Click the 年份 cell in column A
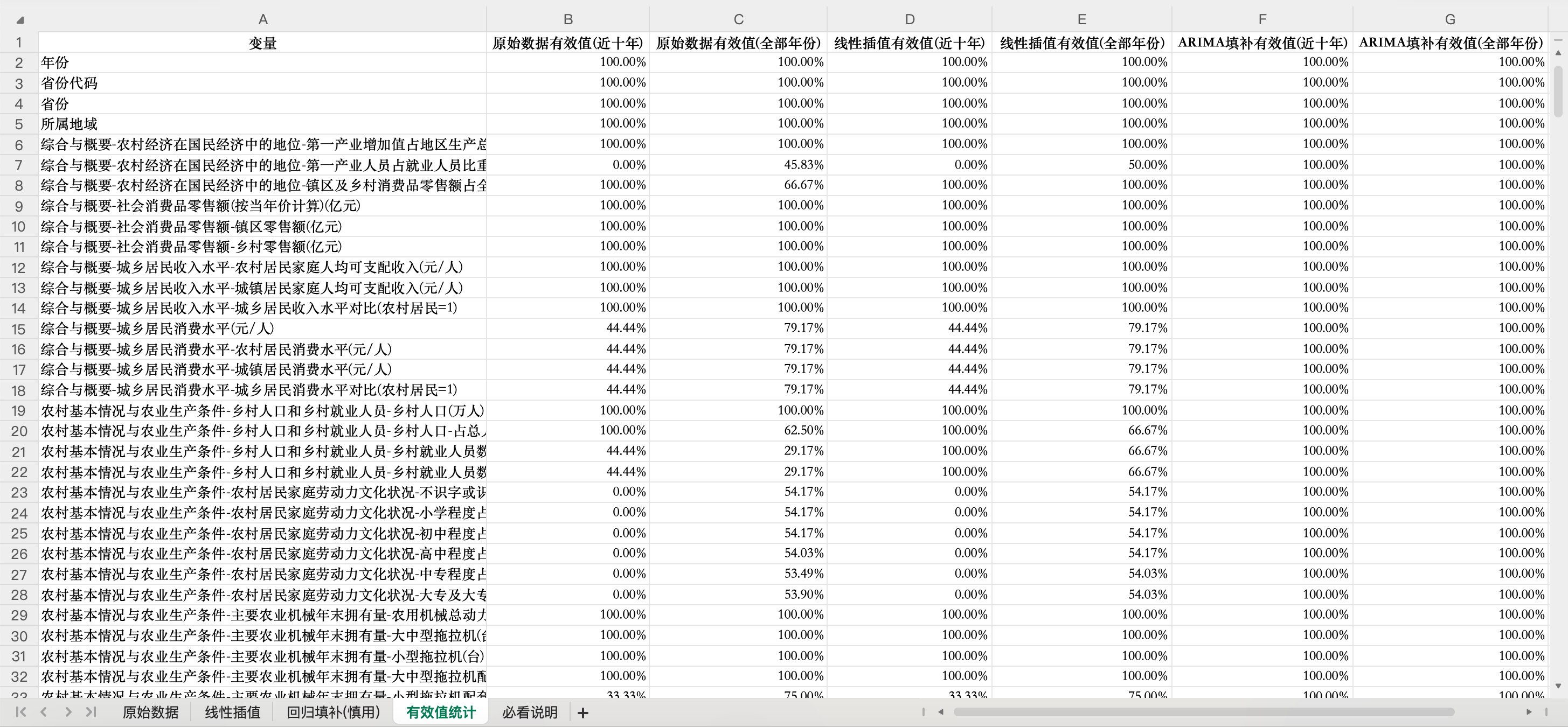Screen dimensions: 1568x727 [x=263, y=62]
